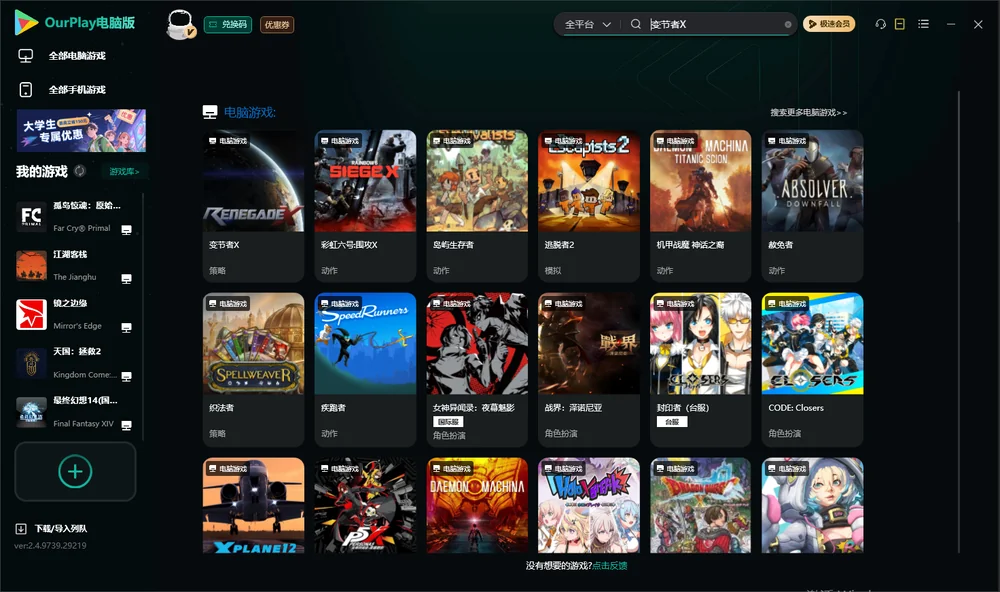Image resolution: width=1000 pixels, height=592 pixels.
Task: Open the OurPlay logo home
Action: [x=75, y=23]
